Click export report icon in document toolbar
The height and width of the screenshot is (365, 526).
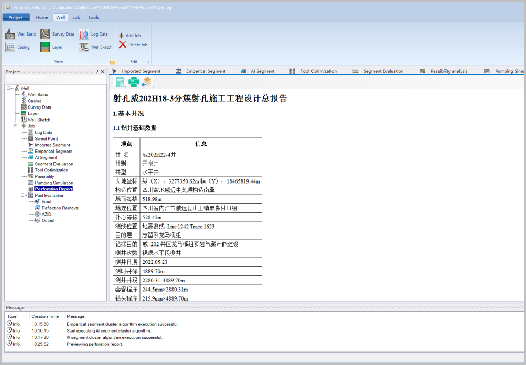tap(120, 82)
